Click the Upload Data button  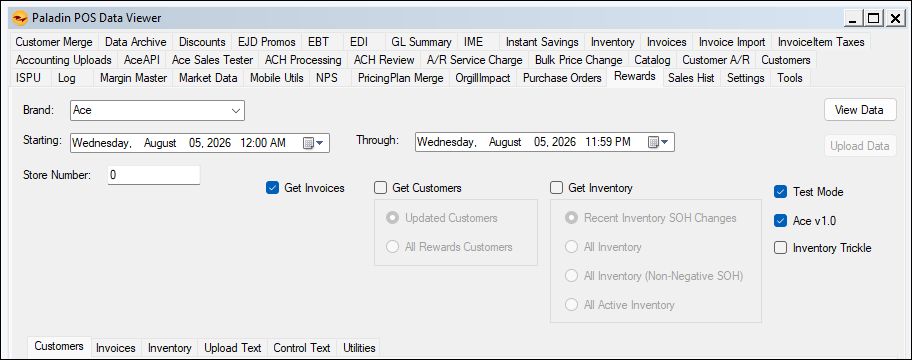click(x=860, y=146)
